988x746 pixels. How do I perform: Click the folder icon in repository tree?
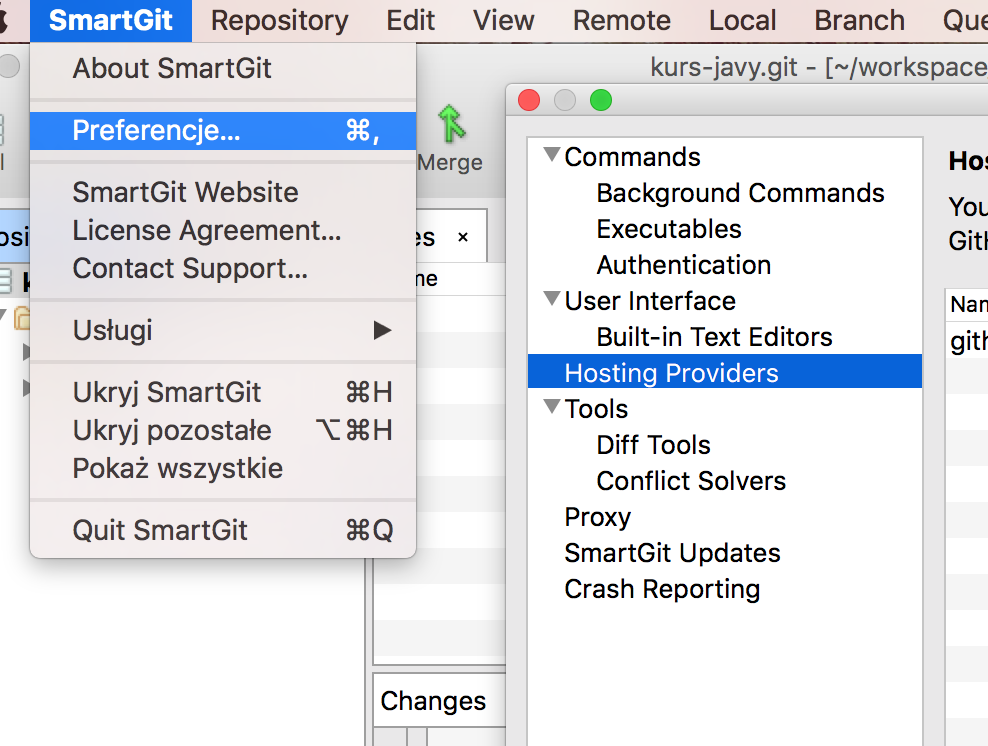pos(22,318)
